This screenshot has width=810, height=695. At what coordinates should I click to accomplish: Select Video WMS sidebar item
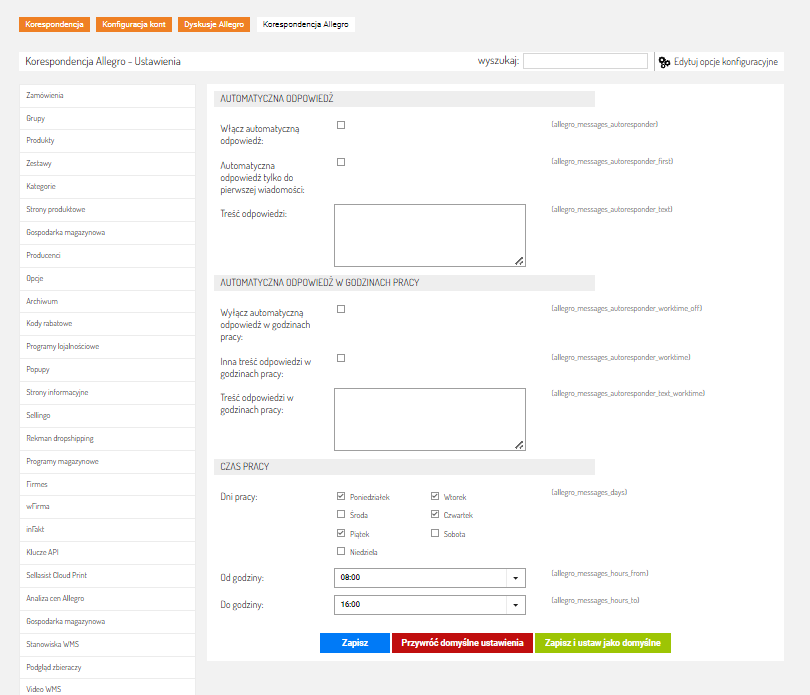pyautogui.click(x=107, y=688)
